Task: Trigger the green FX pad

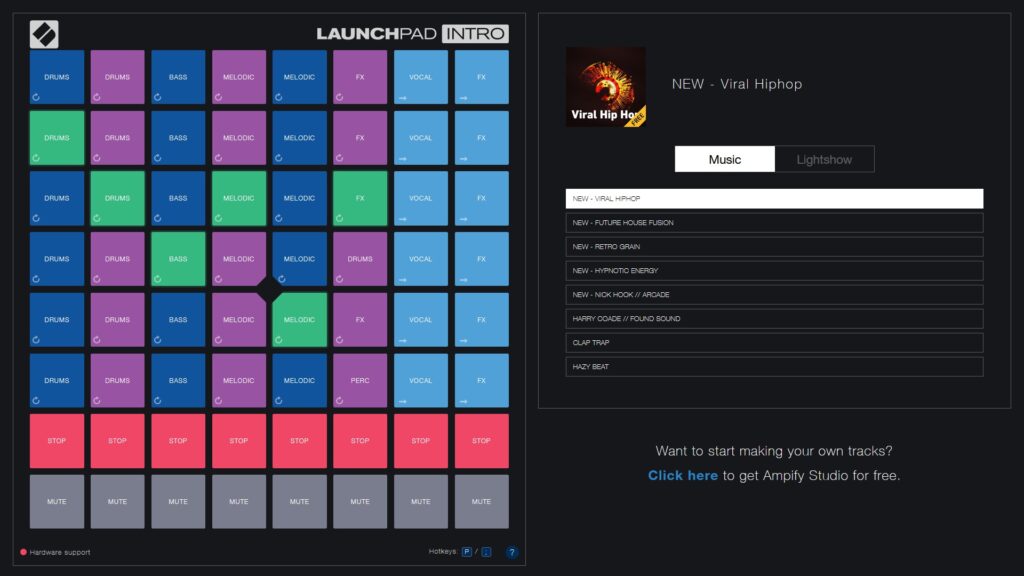Action: (360, 198)
